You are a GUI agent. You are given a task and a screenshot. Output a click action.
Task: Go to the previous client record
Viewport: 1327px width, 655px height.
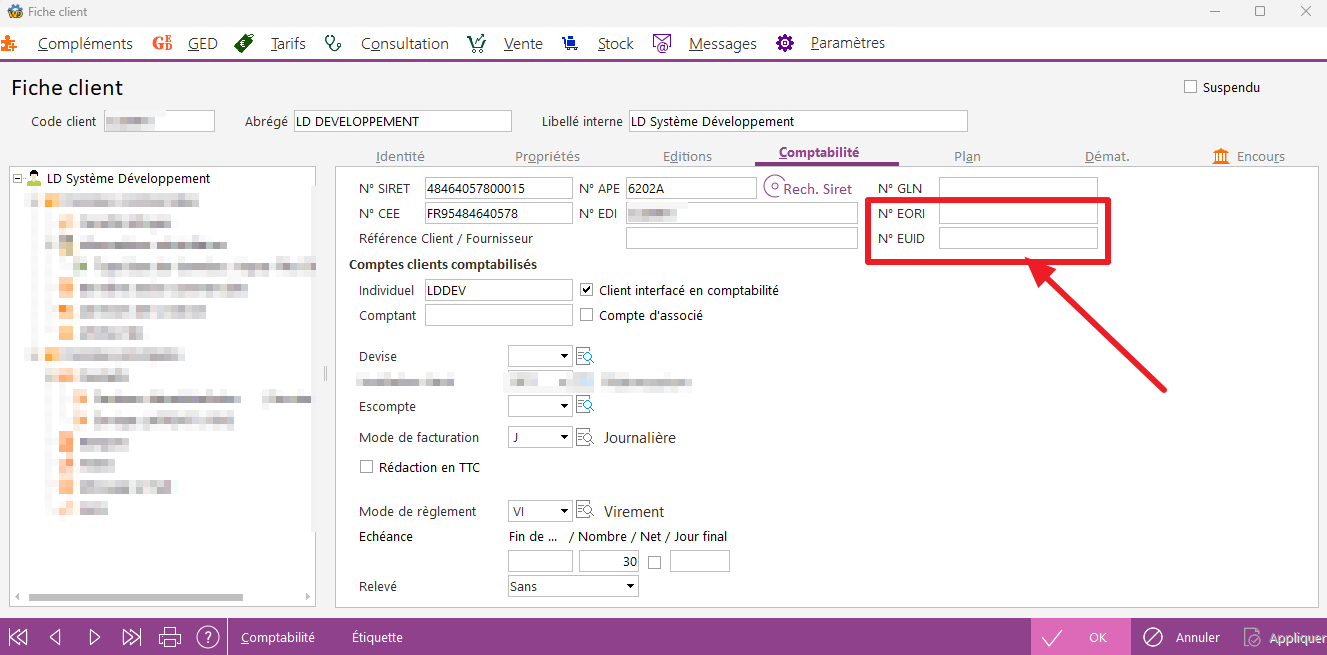click(56, 637)
